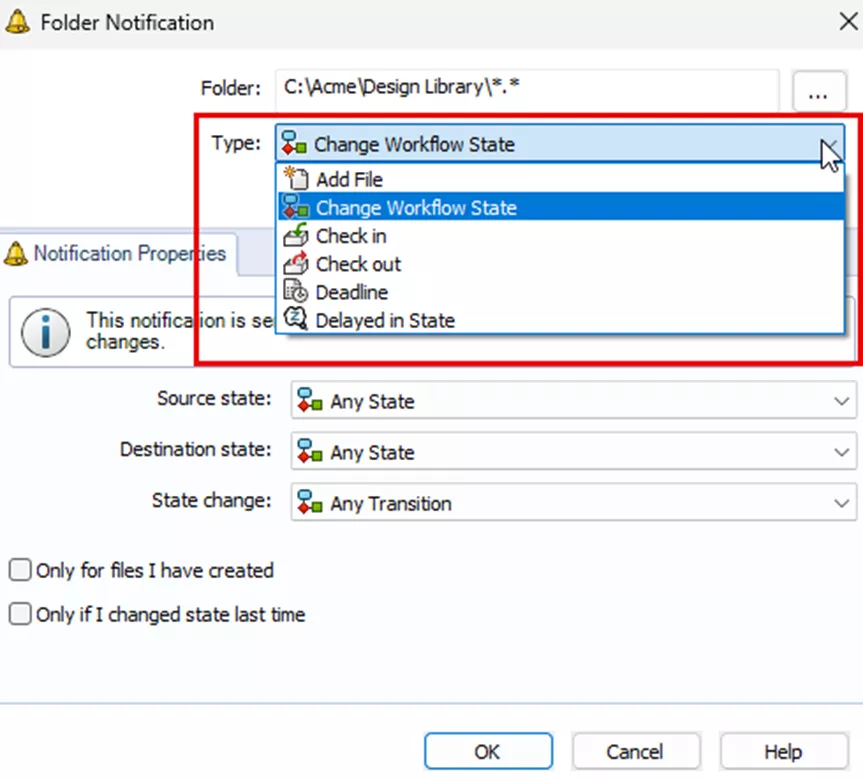Screen dimensions: 863x780
Task: Collapse the Type dropdown arrow
Action: pyautogui.click(x=830, y=144)
